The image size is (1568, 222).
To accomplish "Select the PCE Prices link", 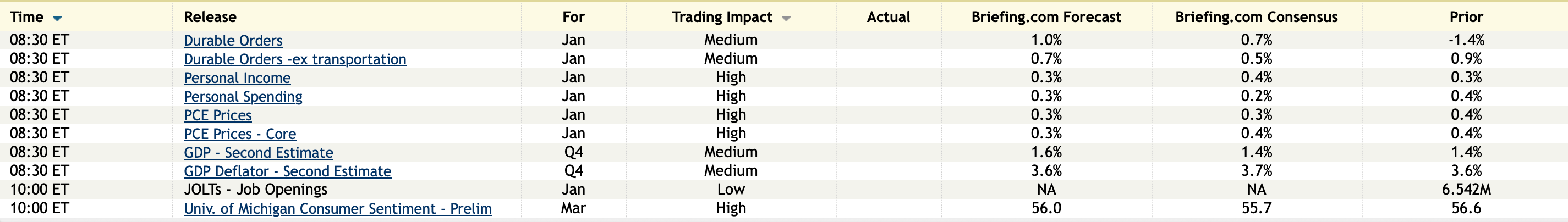I will pyautogui.click(x=217, y=115).
